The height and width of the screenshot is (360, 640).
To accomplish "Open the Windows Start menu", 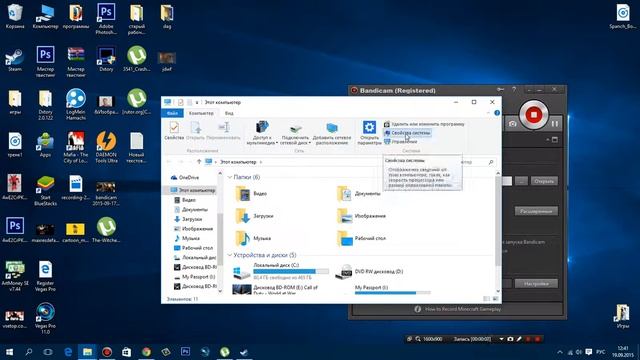I will click(x=9, y=351).
